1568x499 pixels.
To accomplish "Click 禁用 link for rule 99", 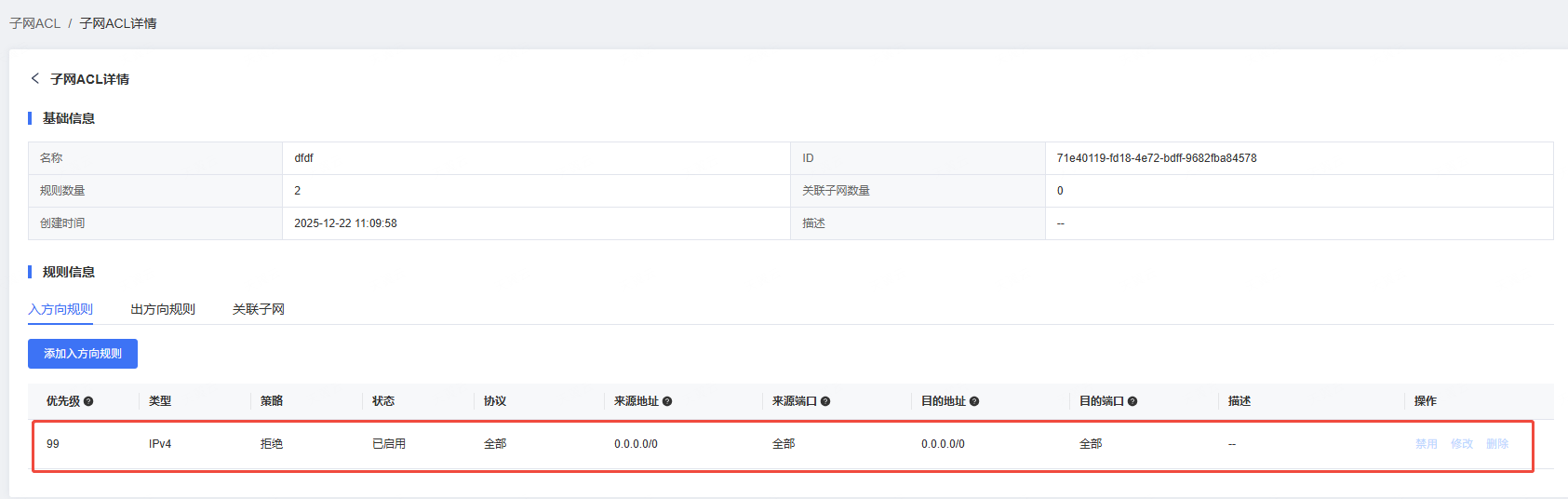I will tap(1426, 444).
